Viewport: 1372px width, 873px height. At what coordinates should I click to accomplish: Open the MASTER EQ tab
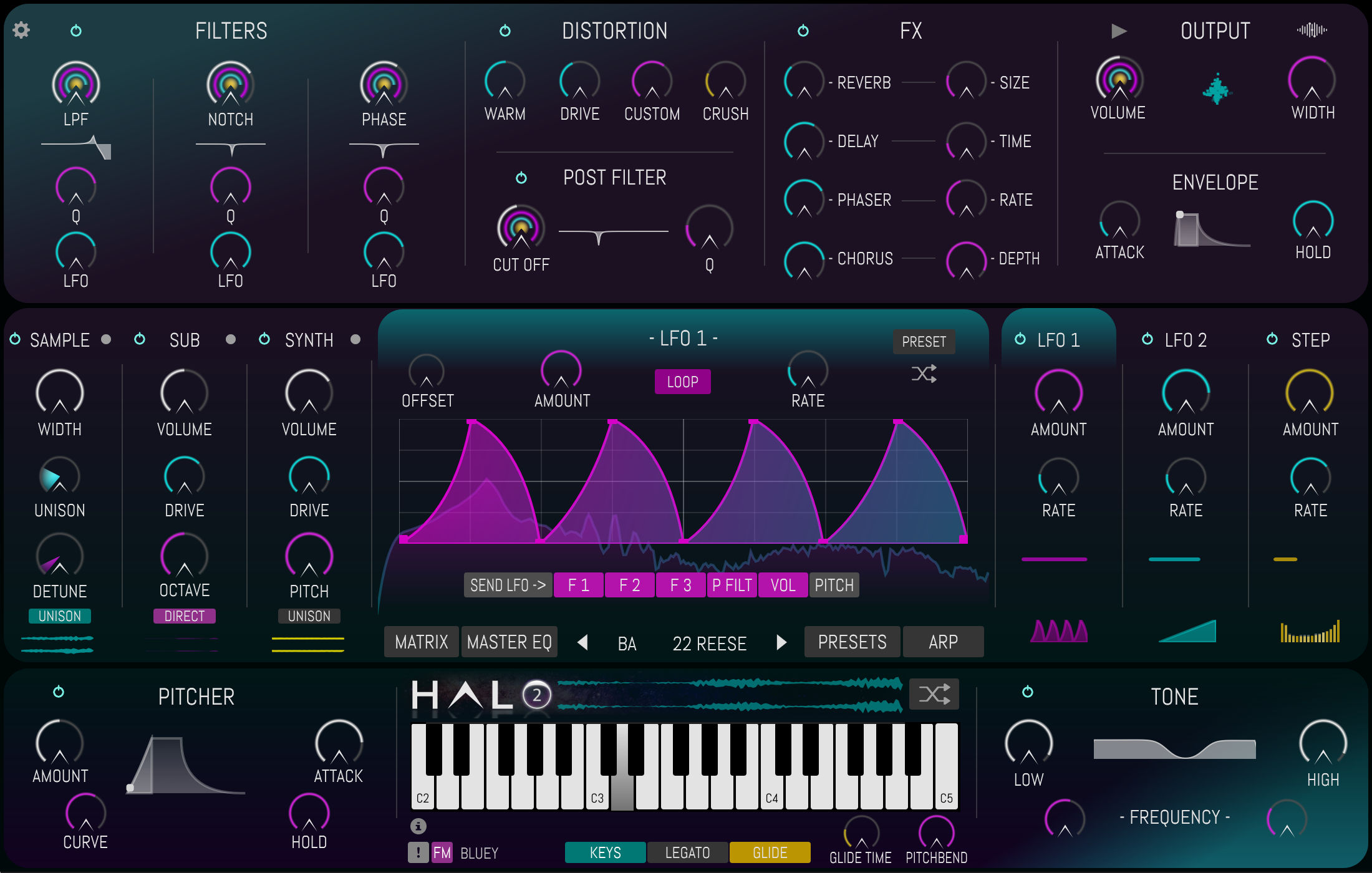pyautogui.click(x=509, y=642)
